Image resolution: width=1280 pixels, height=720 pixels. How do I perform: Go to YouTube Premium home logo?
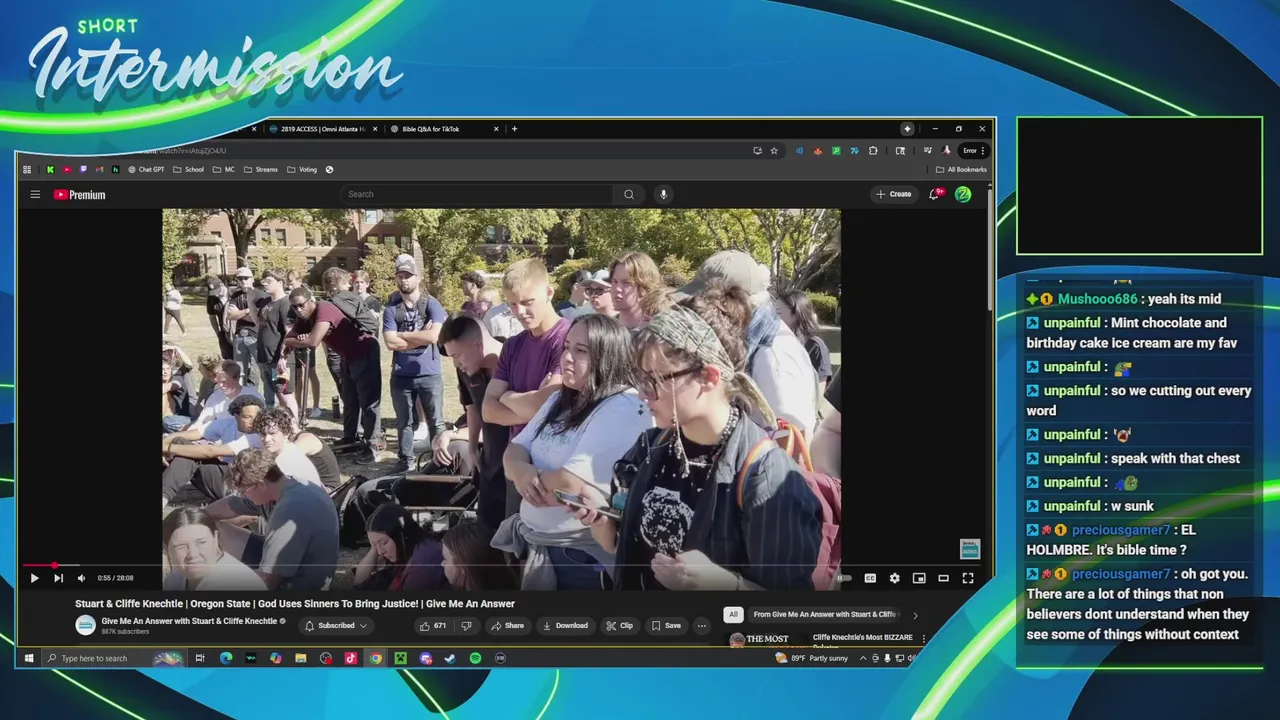pyautogui.click(x=79, y=195)
